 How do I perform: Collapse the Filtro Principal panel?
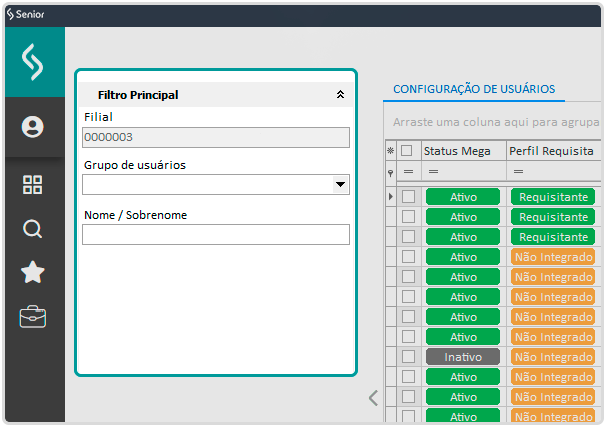point(340,94)
